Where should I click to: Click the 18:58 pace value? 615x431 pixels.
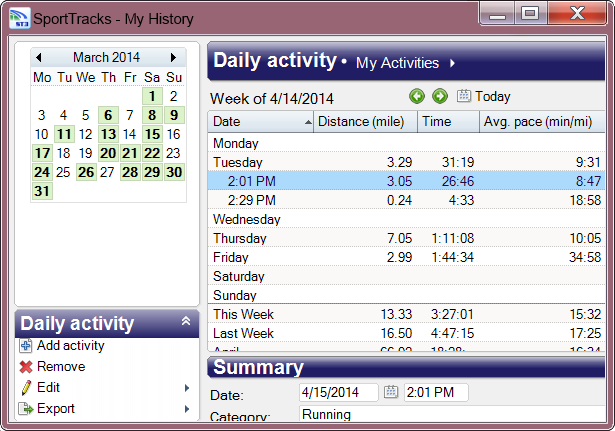(585, 200)
